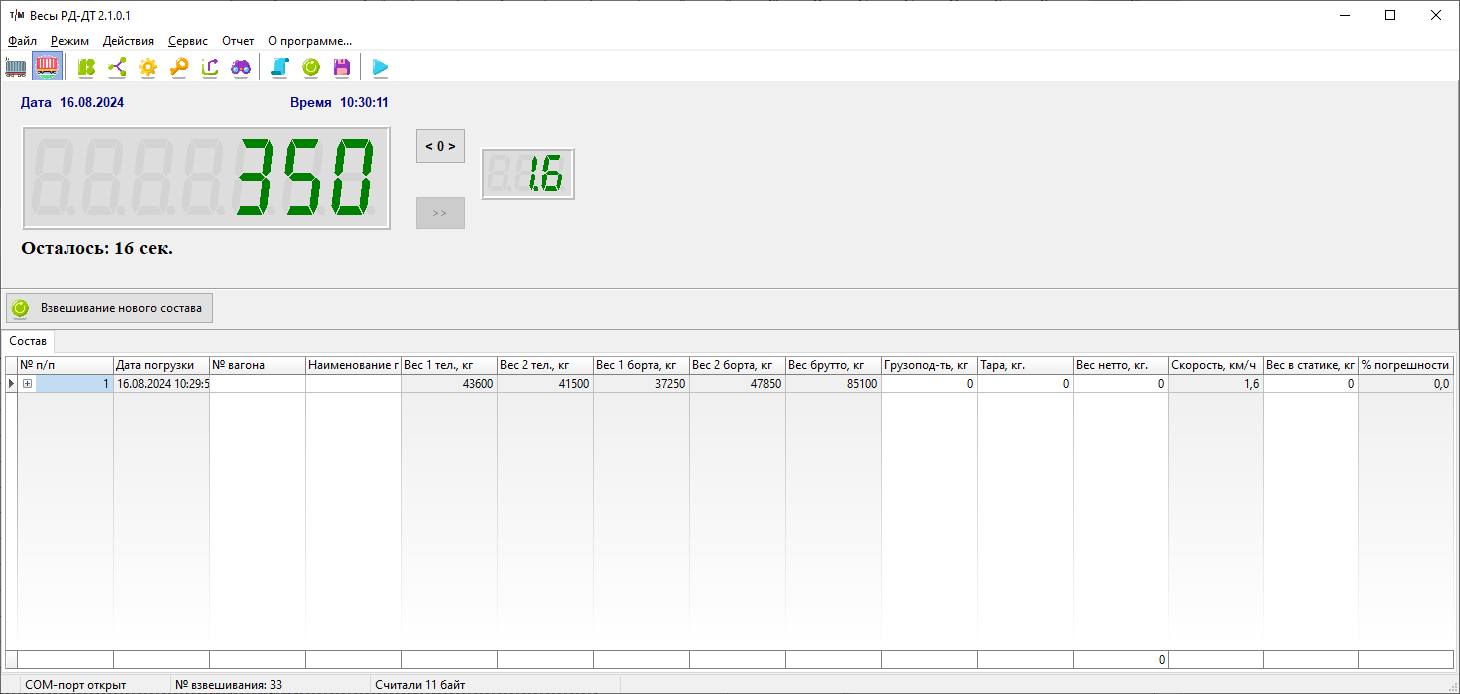Click the № вагона cell in row 1
Image resolution: width=1460 pixels, height=694 pixels.
point(257,384)
